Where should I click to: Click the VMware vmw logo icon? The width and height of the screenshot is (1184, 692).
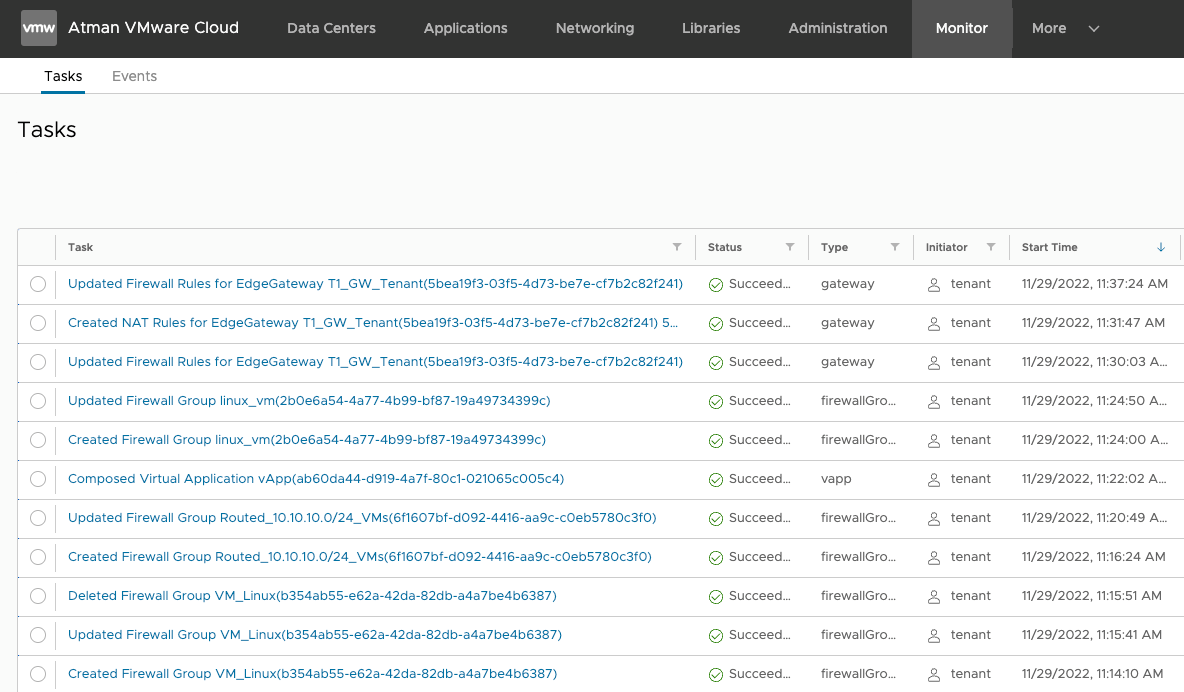(x=39, y=28)
